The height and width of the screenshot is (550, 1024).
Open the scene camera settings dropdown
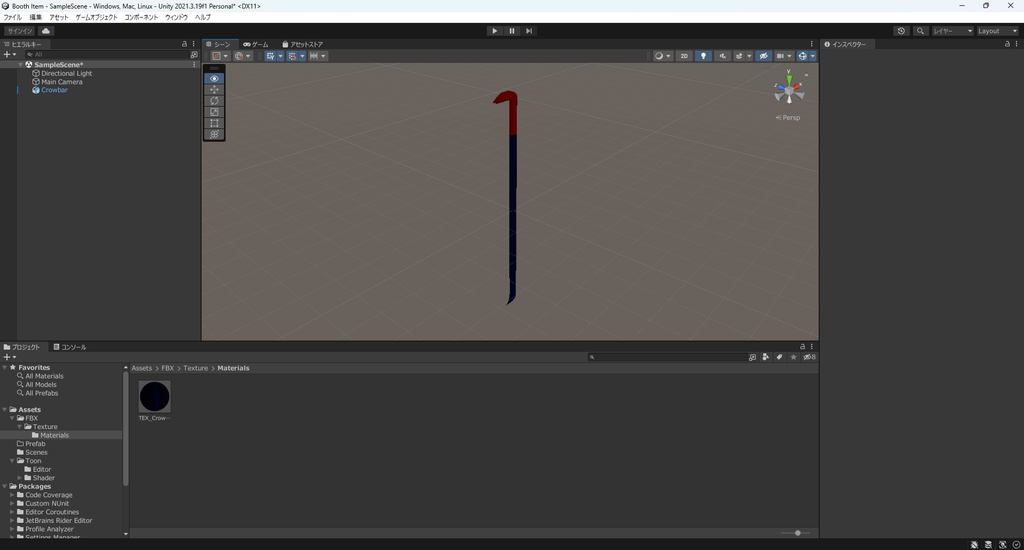[783, 56]
